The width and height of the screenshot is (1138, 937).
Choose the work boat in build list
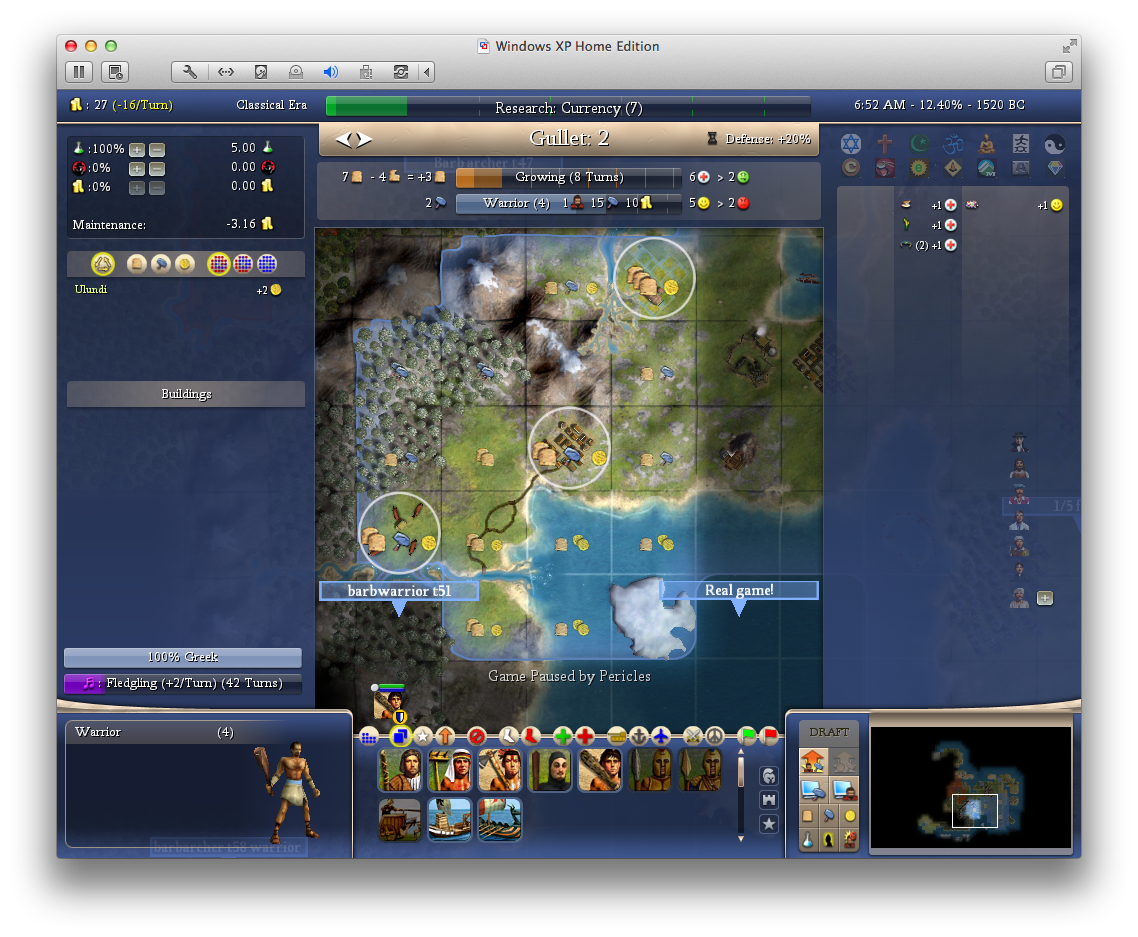449,819
